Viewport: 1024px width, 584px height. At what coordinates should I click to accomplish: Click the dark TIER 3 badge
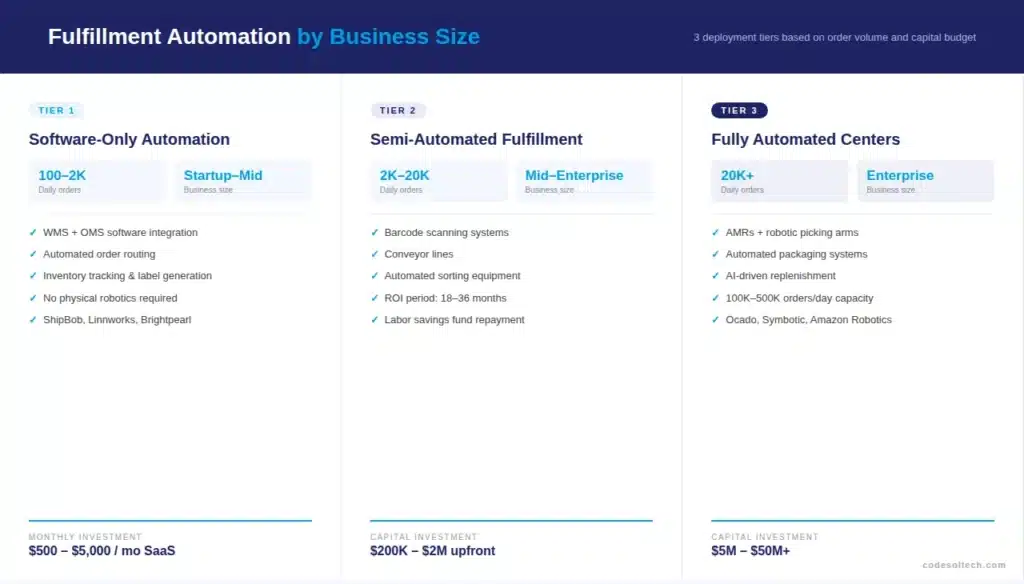[739, 110]
